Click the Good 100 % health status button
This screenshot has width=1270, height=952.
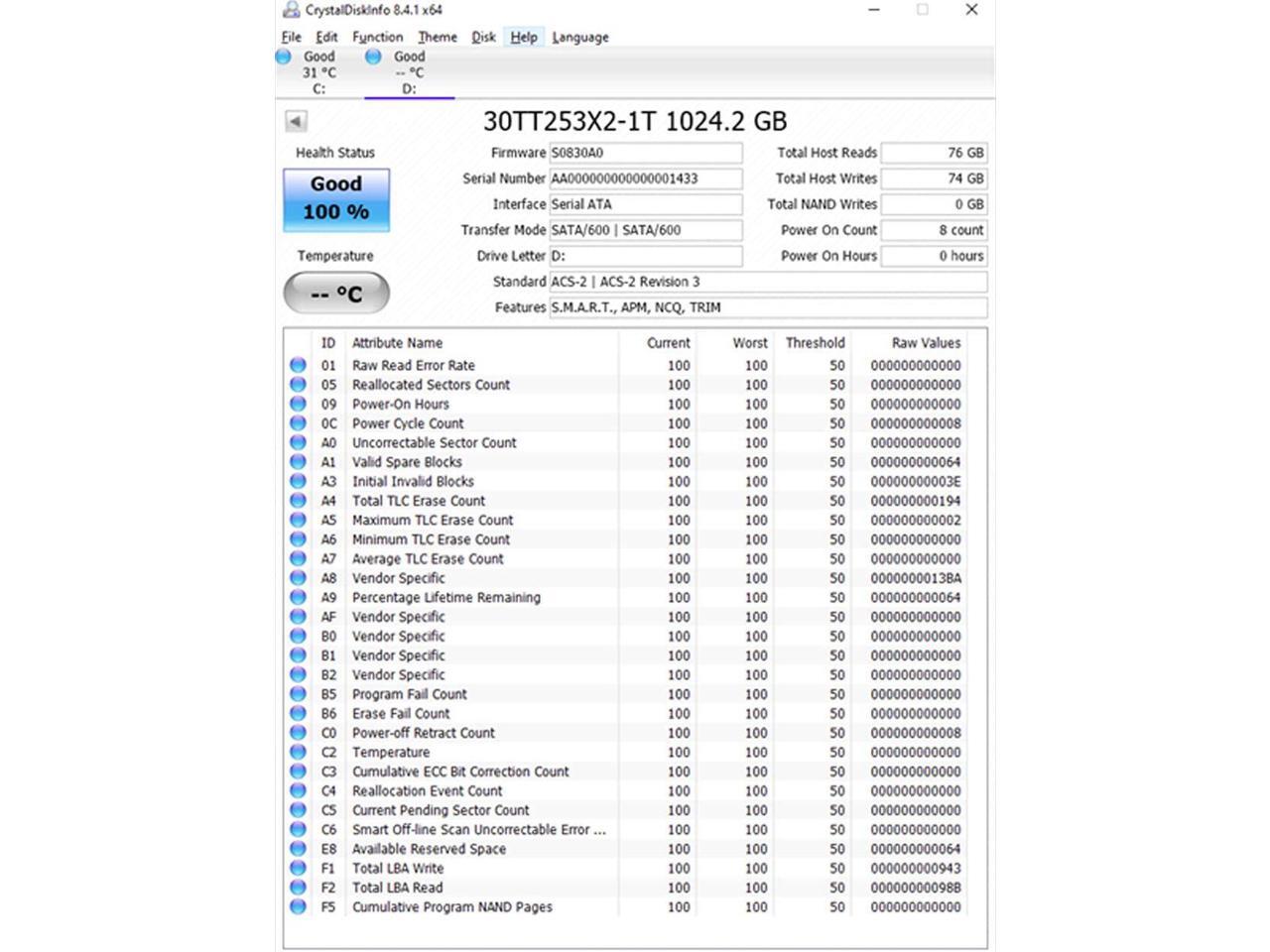point(336,198)
